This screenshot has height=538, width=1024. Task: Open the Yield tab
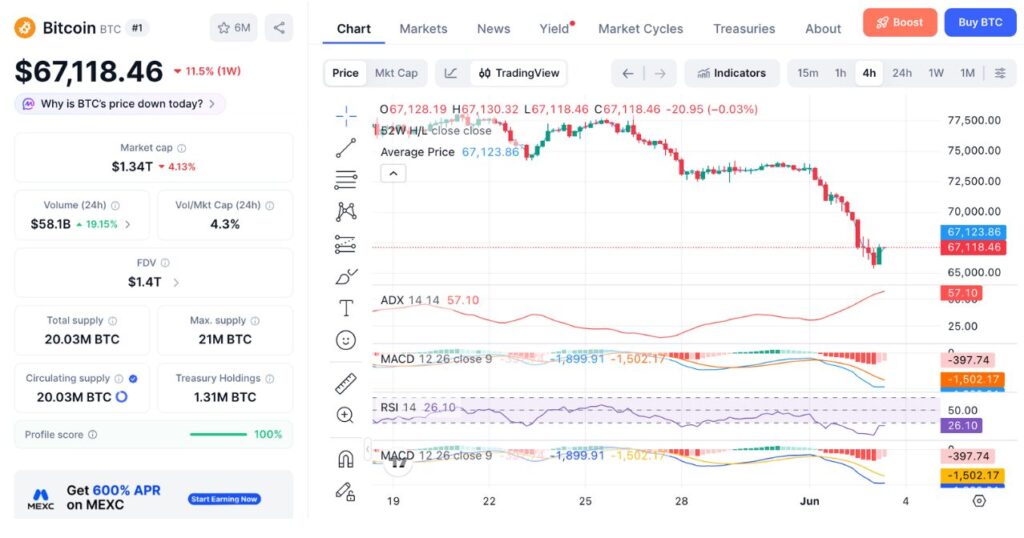(554, 29)
